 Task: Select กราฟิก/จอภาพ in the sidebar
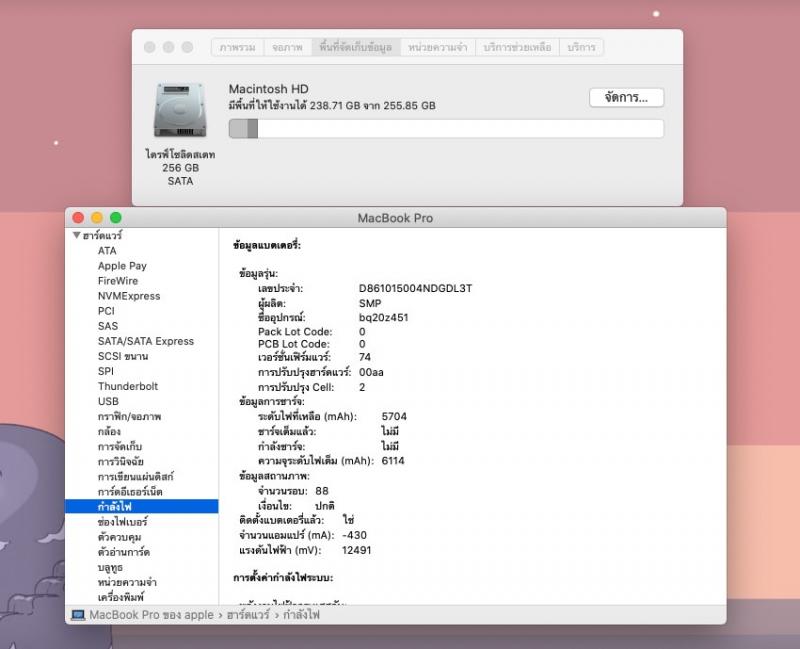coord(130,416)
